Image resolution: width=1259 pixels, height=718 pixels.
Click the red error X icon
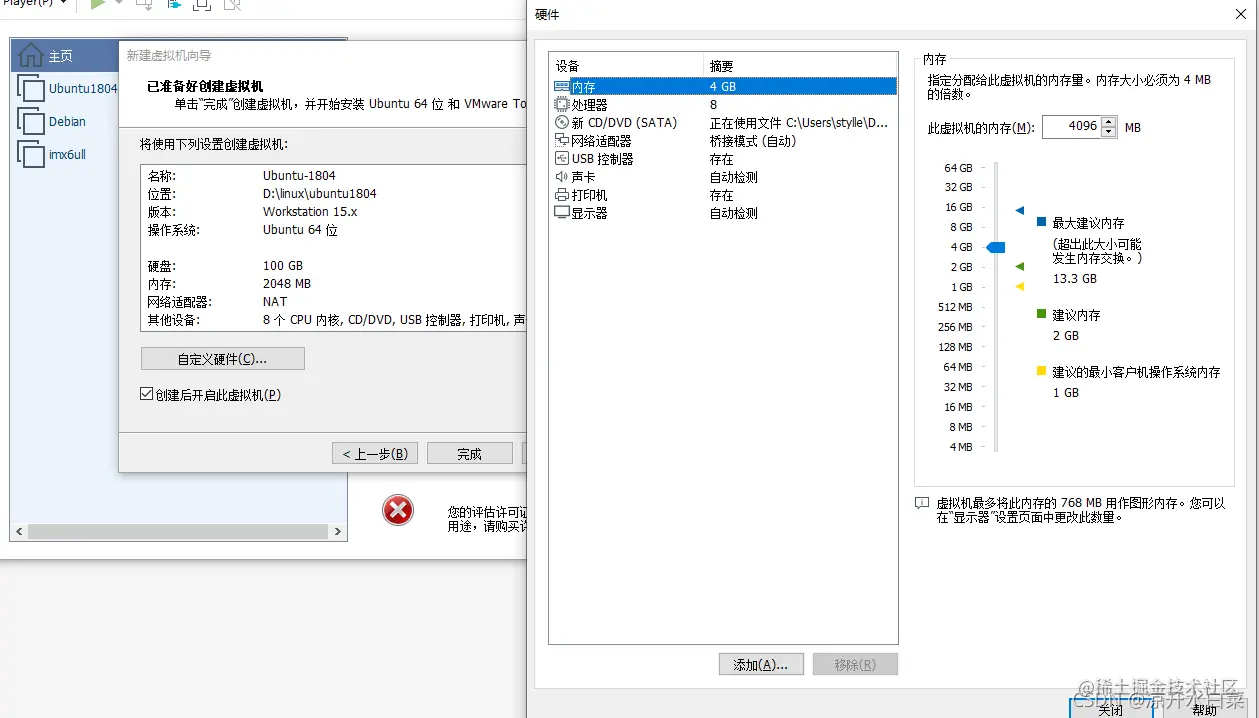click(398, 511)
